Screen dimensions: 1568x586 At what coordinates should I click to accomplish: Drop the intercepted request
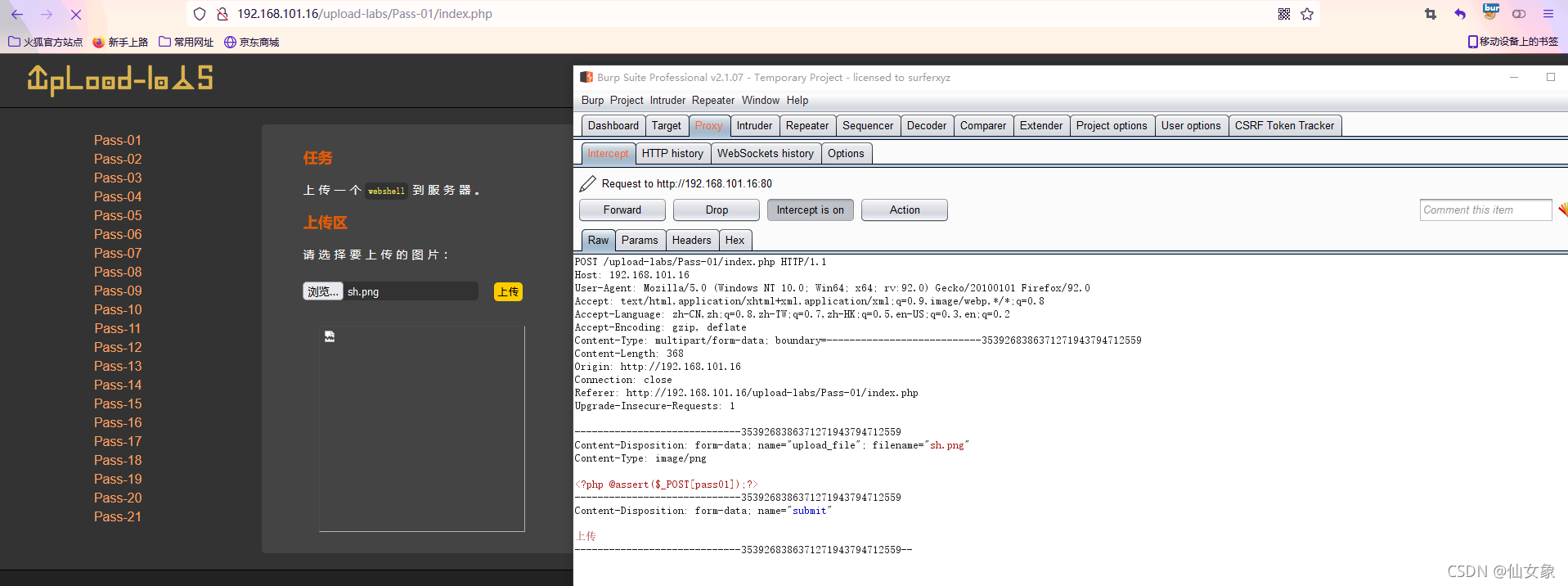tap(717, 210)
